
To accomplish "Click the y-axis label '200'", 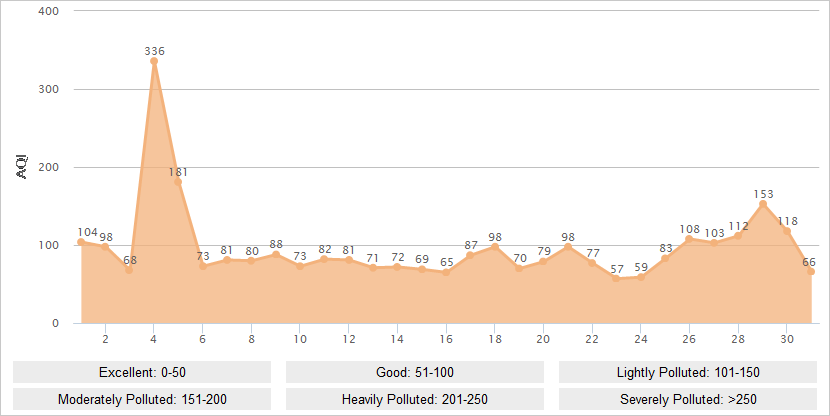I will pos(49,167).
